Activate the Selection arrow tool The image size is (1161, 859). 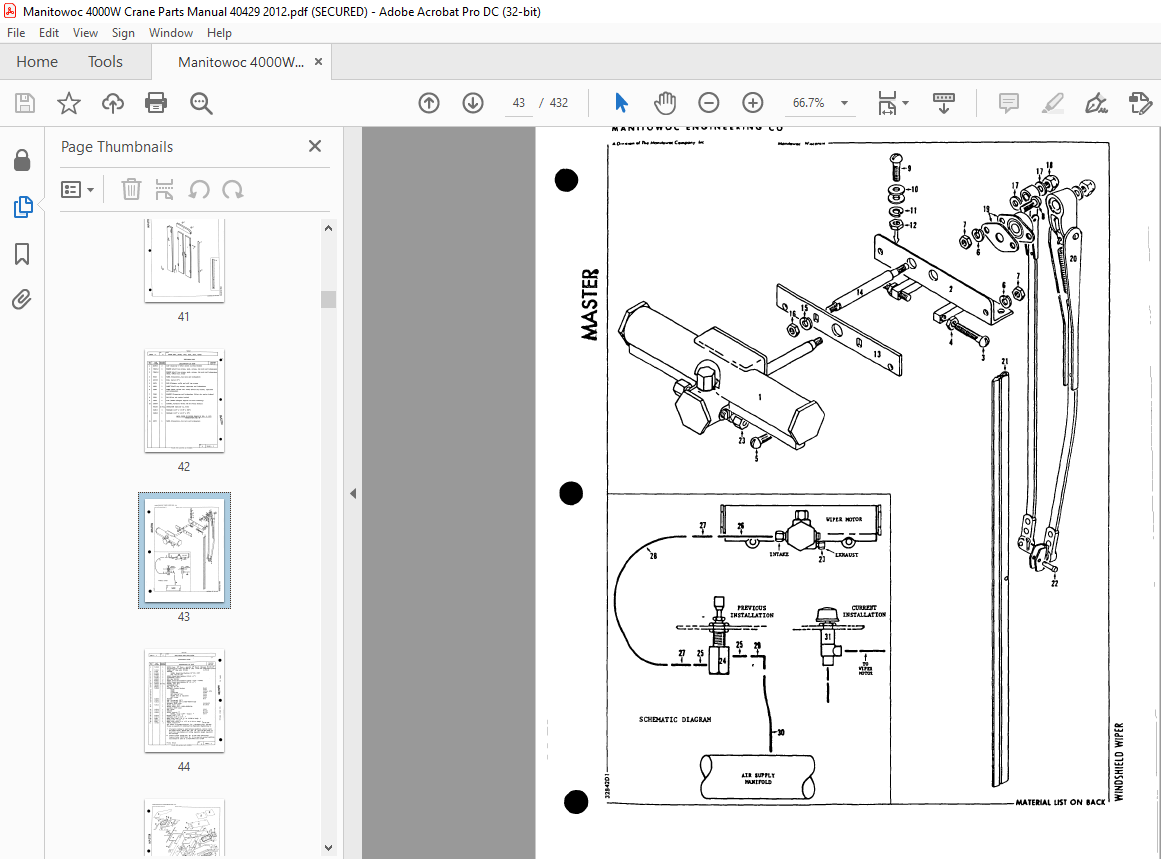(x=621, y=103)
